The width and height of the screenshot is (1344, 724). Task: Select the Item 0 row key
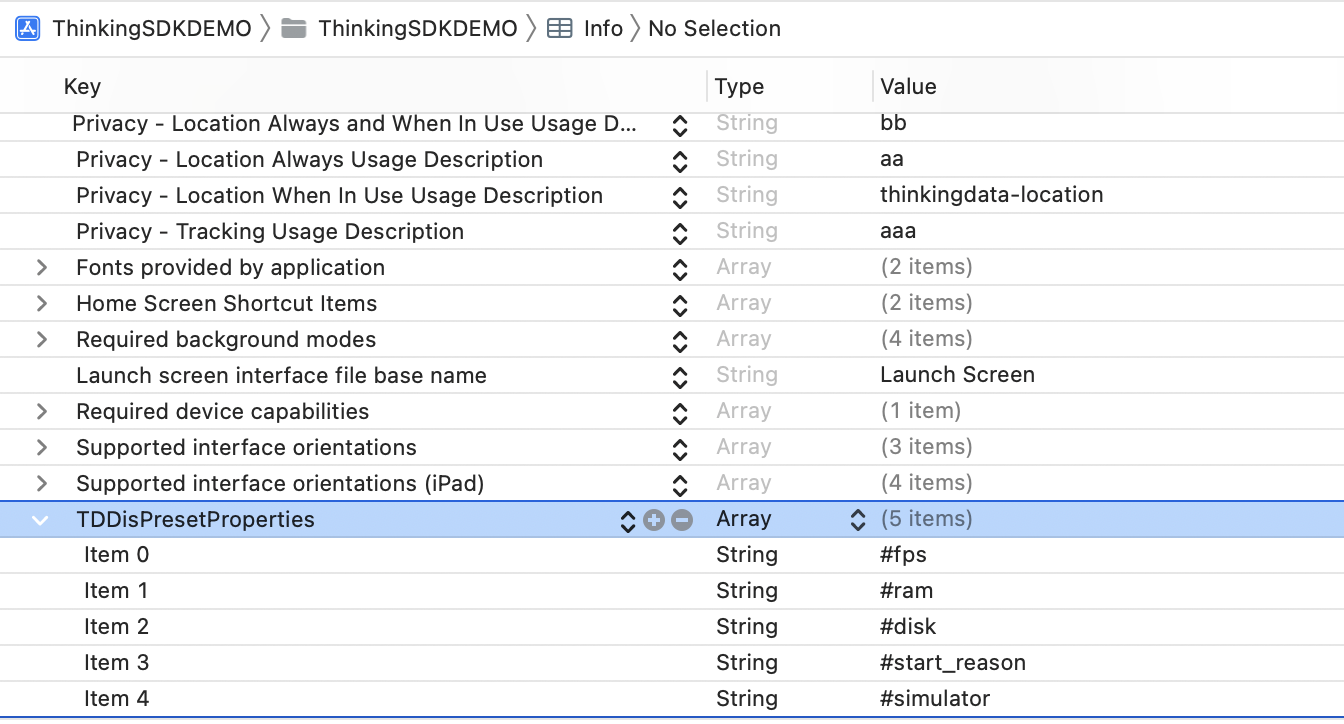[116, 555]
